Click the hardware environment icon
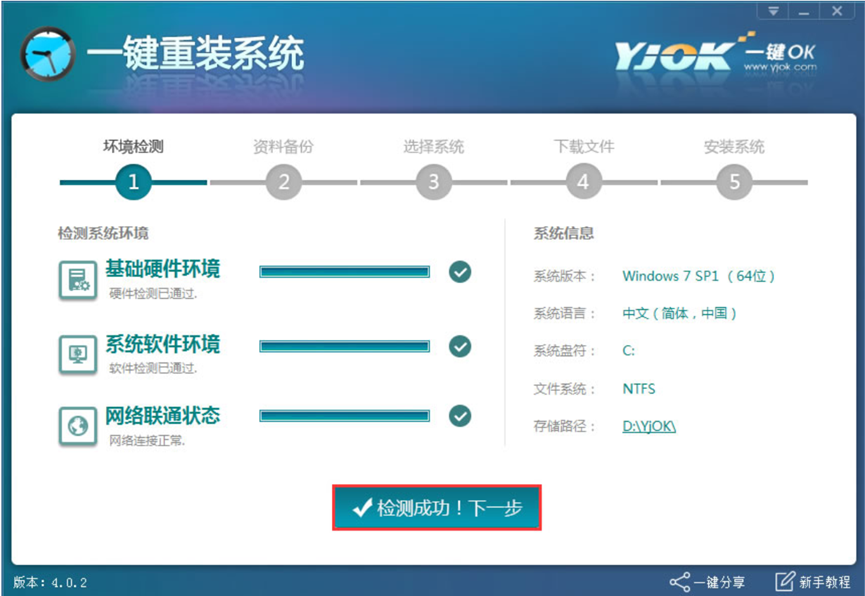 click(x=78, y=280)
